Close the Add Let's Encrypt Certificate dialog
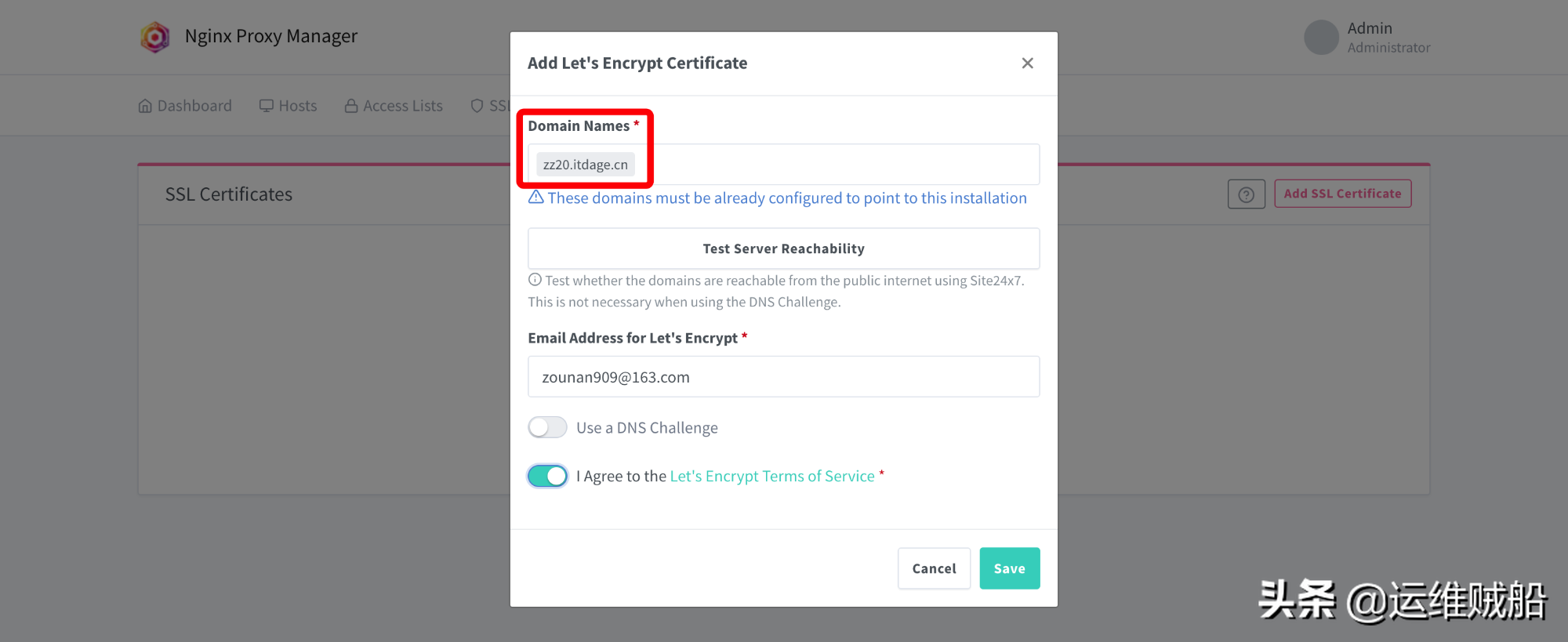This screenshot has width=1568, height=642. 1027,63
